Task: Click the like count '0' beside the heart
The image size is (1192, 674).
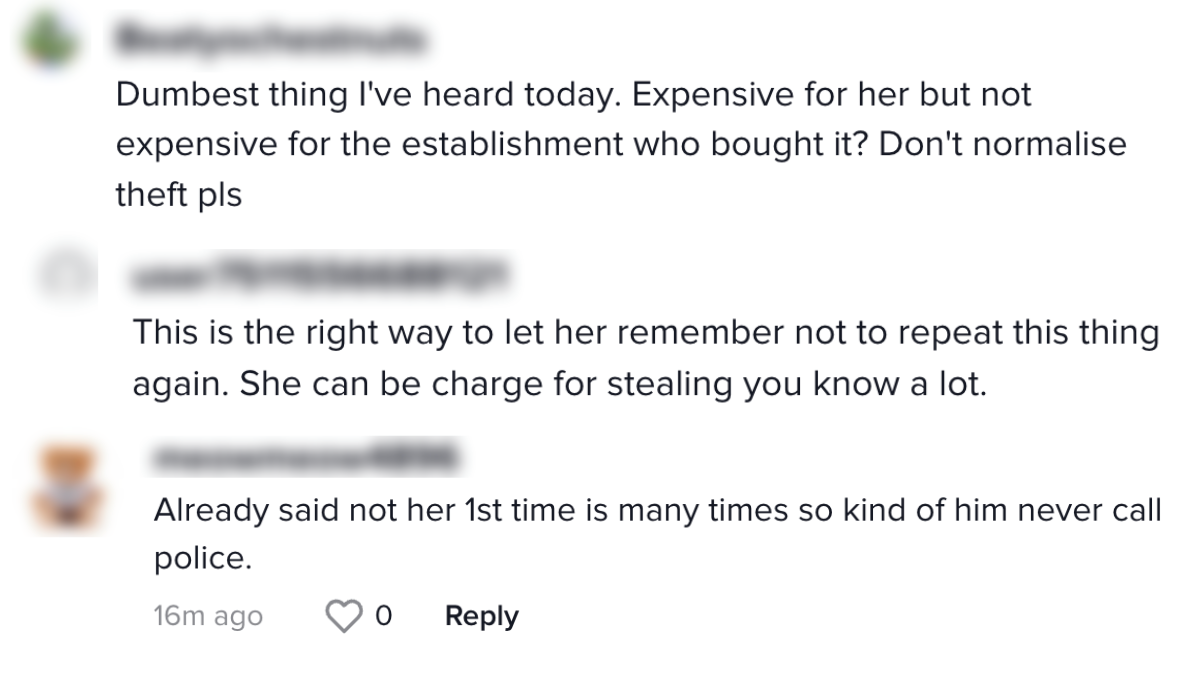Action: (x=383, y=616)
